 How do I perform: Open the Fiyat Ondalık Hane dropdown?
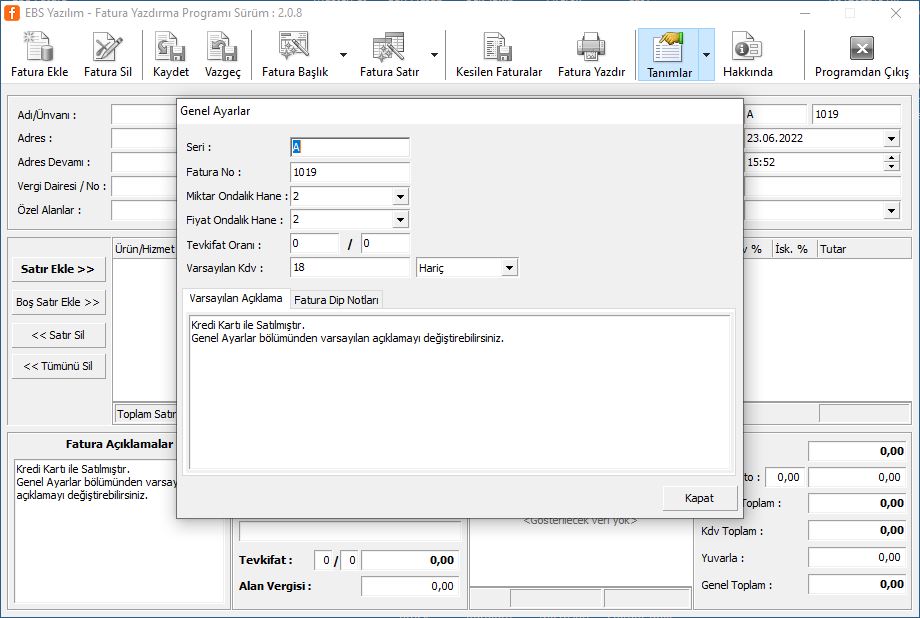400,219
